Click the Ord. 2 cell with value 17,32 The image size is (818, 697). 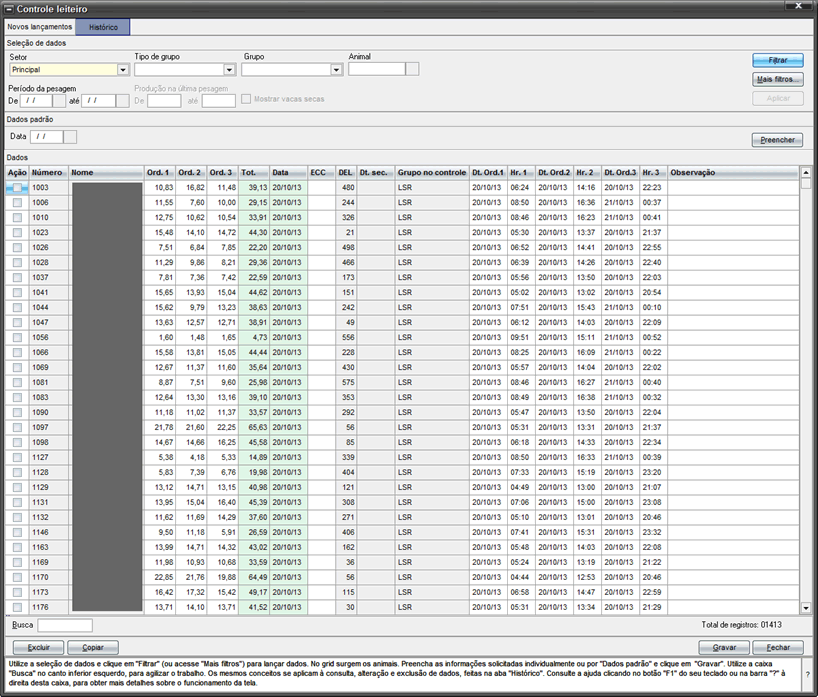(x=191, y=592)
